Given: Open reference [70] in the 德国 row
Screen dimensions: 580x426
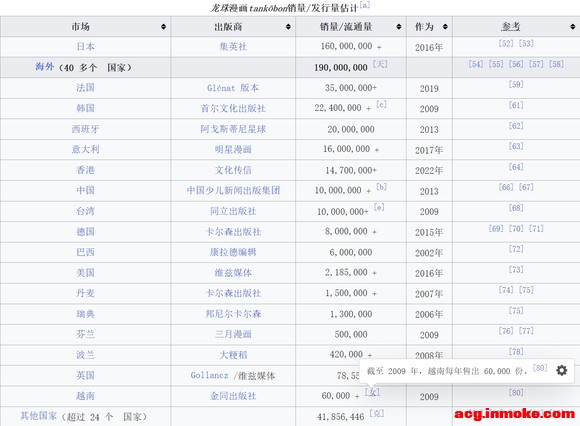Looking at the screenshot, I should click(x=516, y=229).
